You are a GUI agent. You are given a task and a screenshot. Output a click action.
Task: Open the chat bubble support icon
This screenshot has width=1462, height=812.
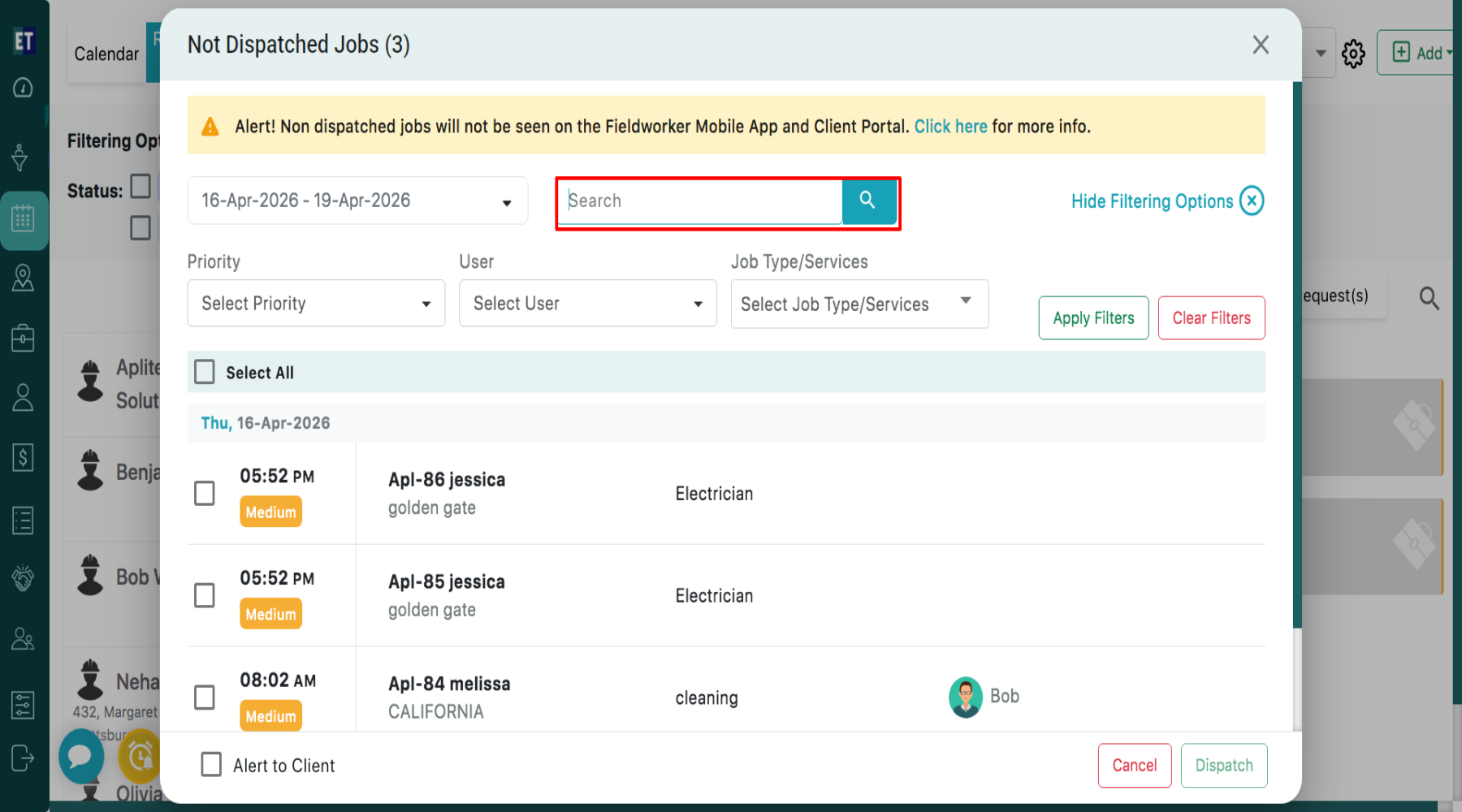(80, 756)
